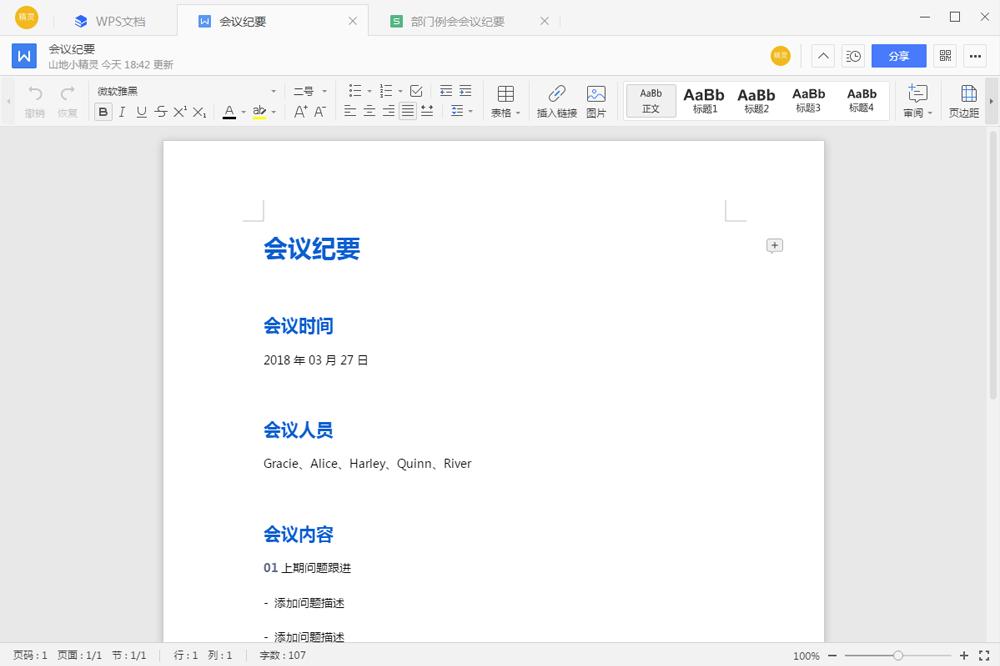Toggle bold formatting
This screenshot has width=1000, height=666.
pyautogui.click(x=103, y=112)
